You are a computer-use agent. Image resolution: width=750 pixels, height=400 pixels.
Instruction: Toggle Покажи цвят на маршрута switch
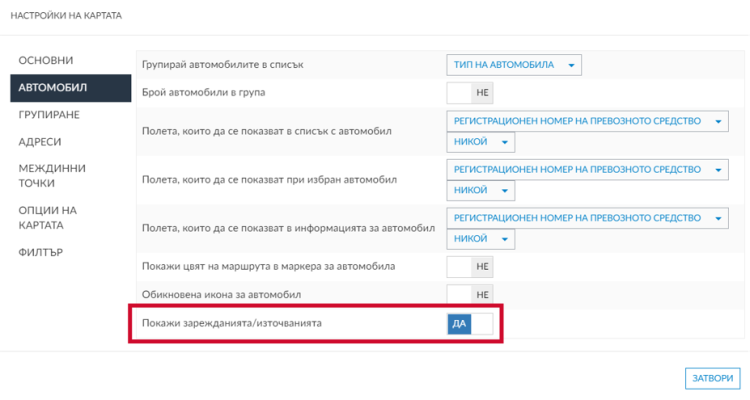pyautogui.click(x=470, y=267)
